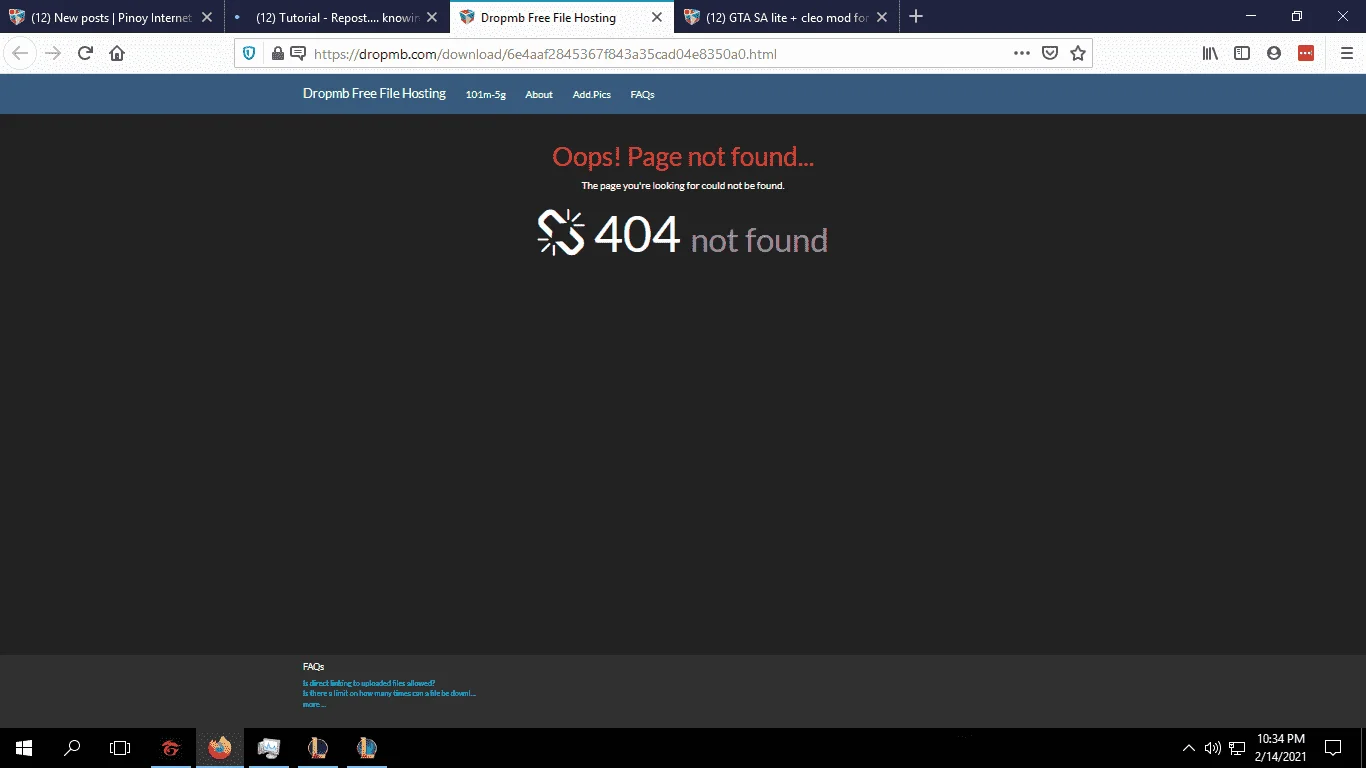Open 'Is direct linking to uploaded files allowed?' link
1366x768 pixels.
pos(369,683)
